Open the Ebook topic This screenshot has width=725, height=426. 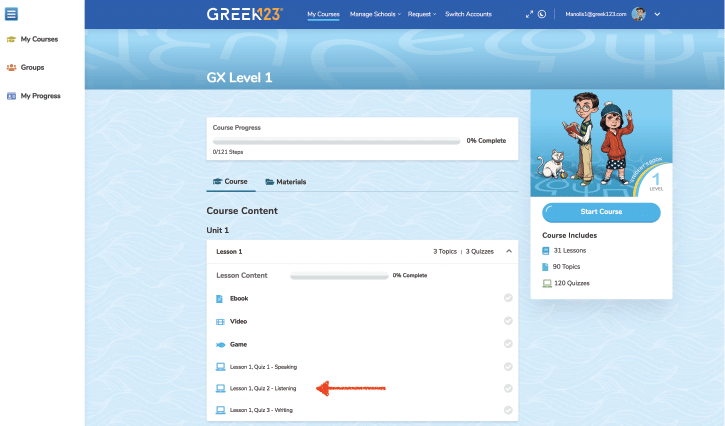point(239,298)
